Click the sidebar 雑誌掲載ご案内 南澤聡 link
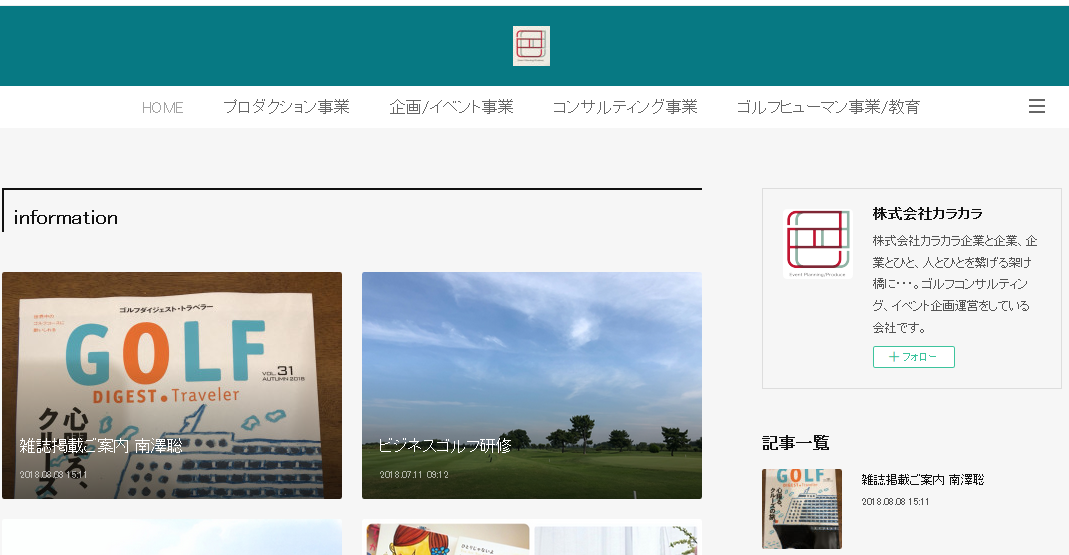 (923, 480)
